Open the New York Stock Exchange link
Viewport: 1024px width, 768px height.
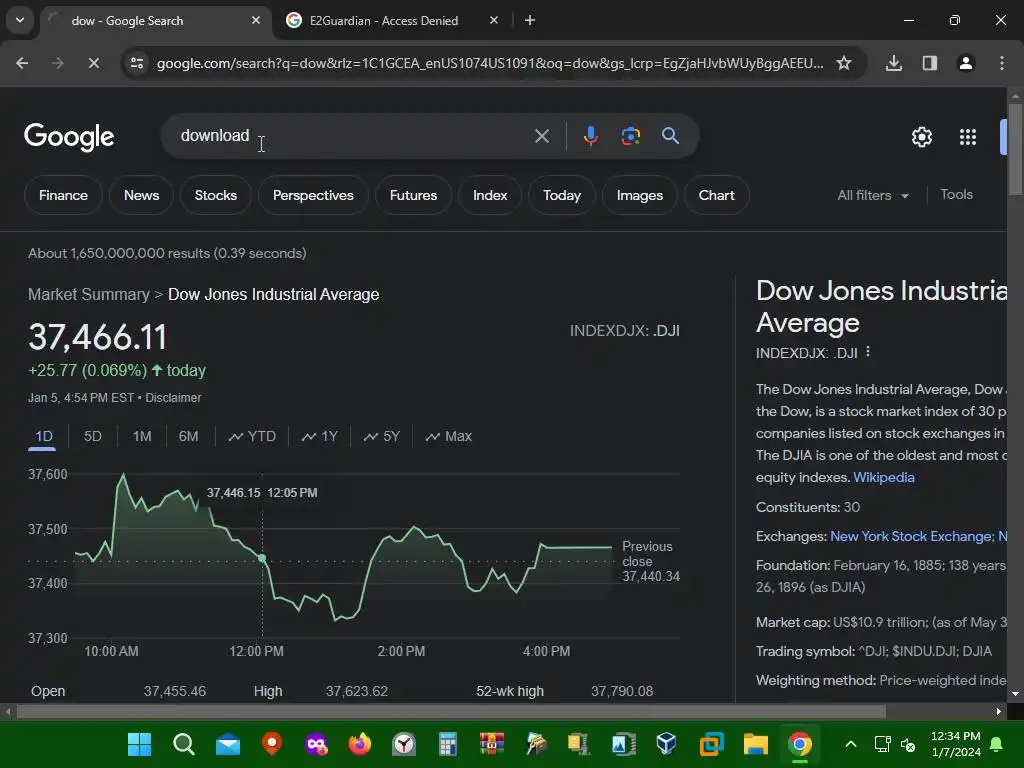coord(912,536)
